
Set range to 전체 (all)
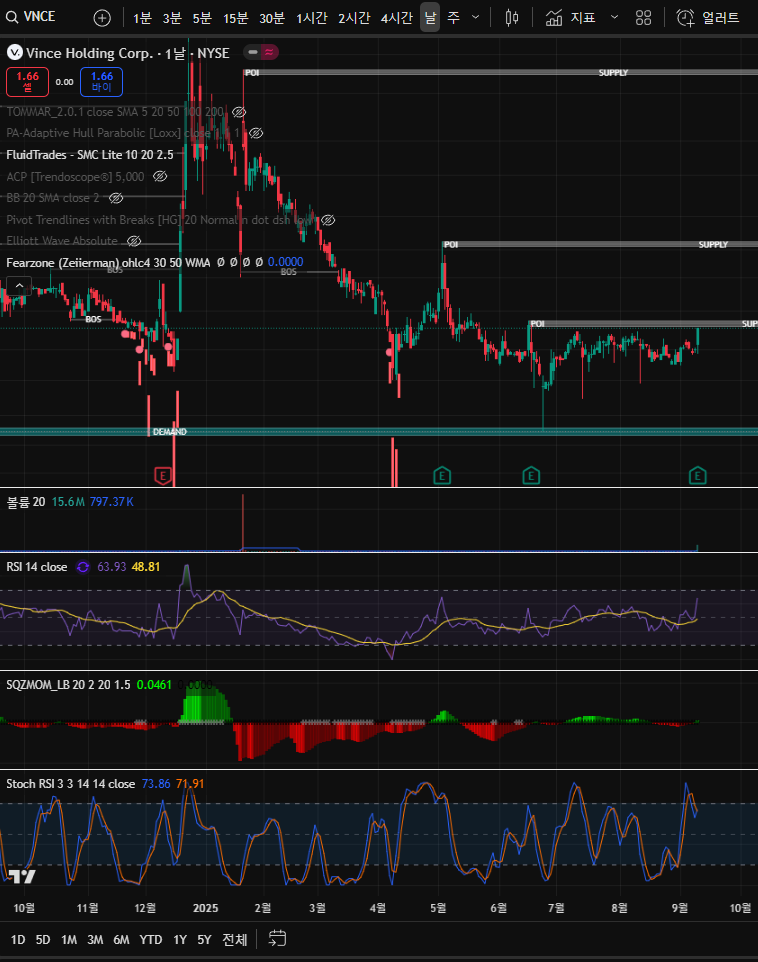pyautogui.click(x=234, y=939)
